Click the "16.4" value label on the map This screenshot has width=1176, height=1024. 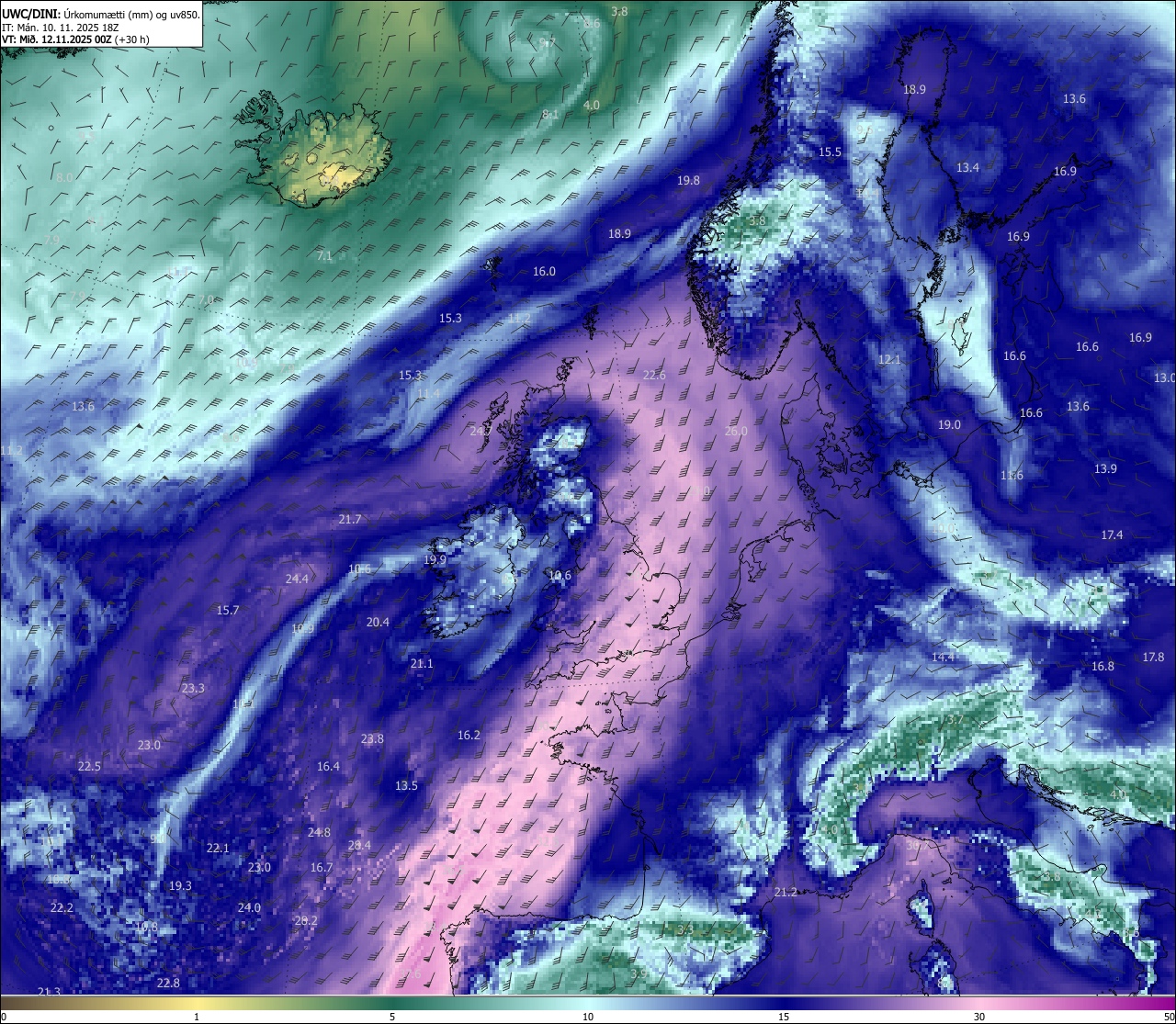tap(328, 767)
